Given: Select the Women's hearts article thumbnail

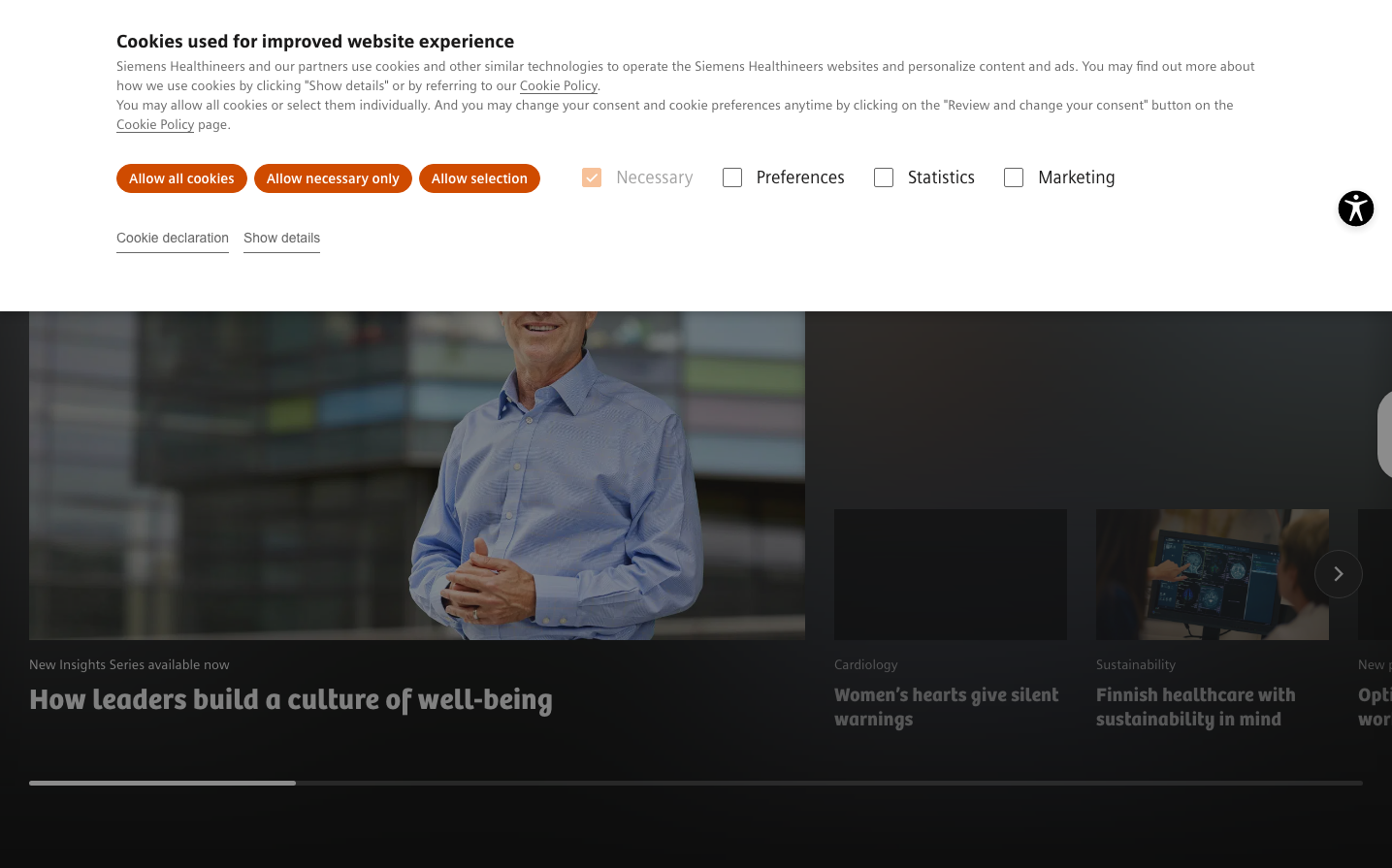Looking at the screenshot, I should click(950, 574).
